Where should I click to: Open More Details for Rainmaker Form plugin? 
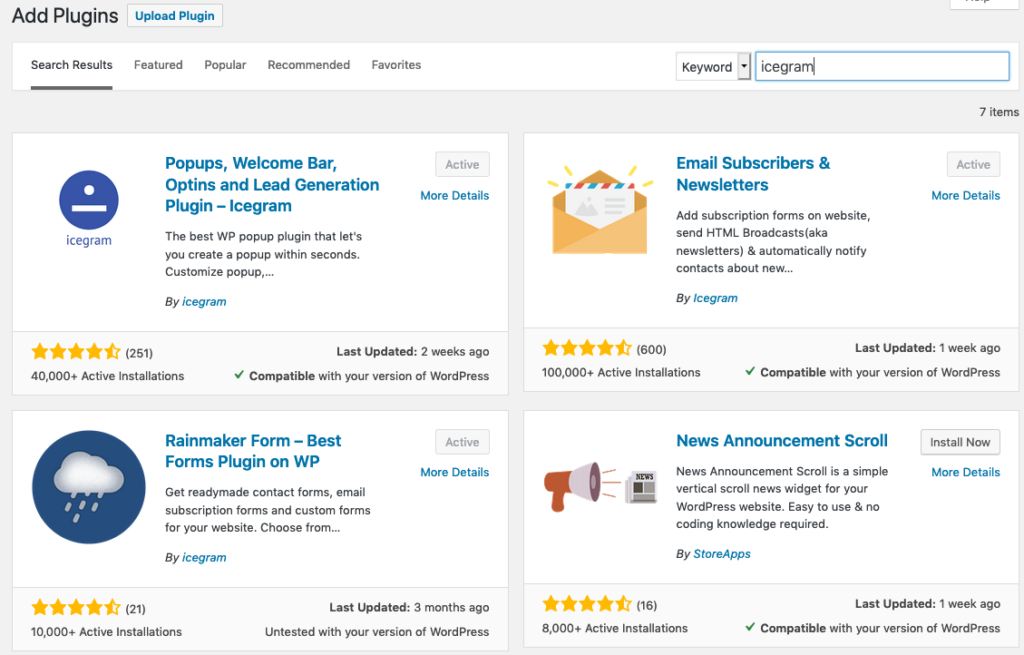454,471
